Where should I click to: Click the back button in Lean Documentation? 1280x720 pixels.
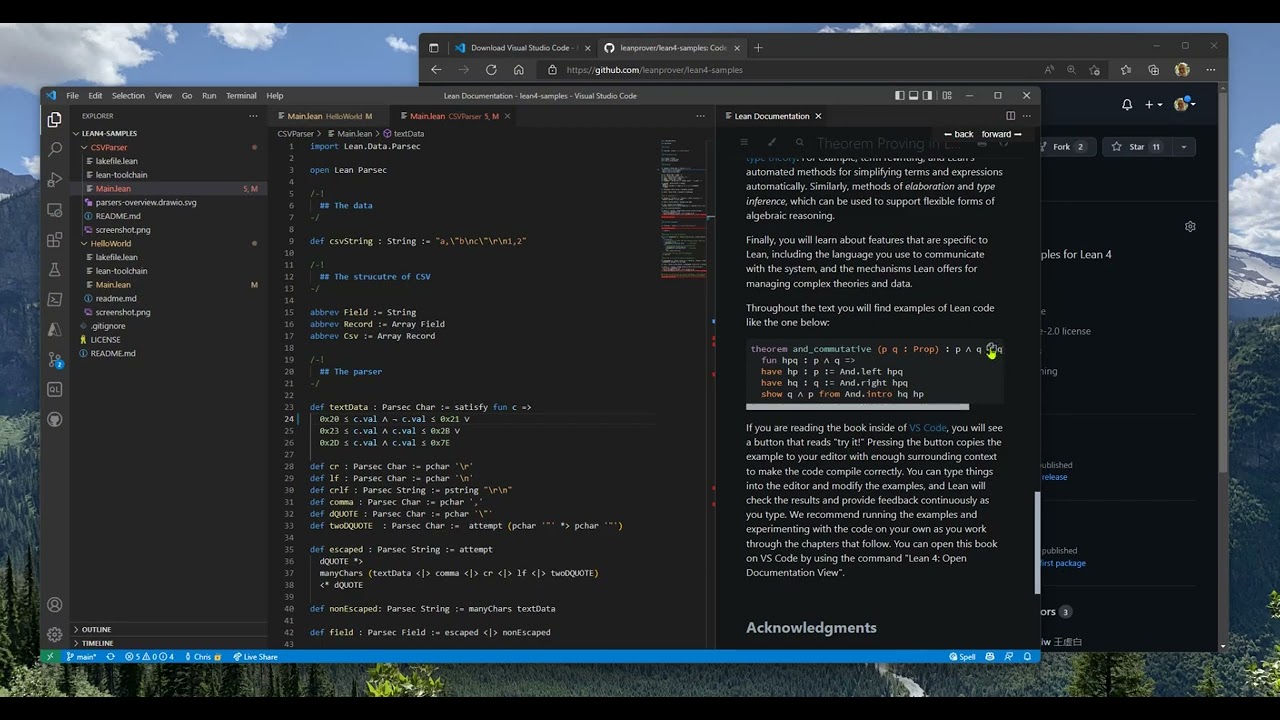[958, 134]
